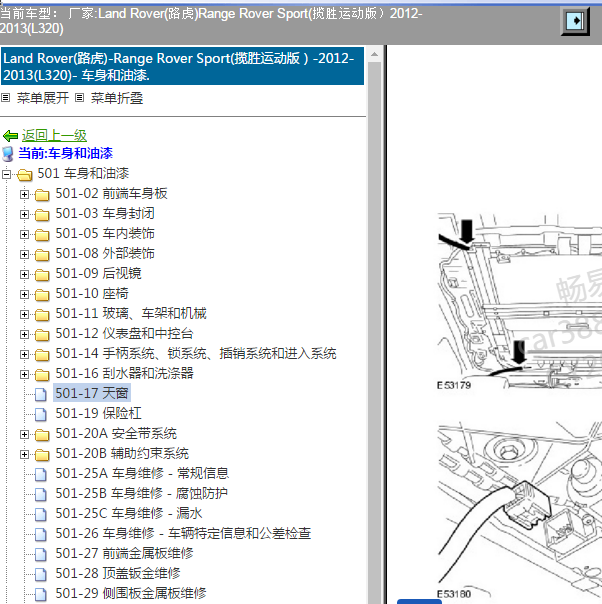Viewport: 602px width, 604px height.
Task: Expand the 501-10 座椅 folder
Action: click(x=24, y=294)
